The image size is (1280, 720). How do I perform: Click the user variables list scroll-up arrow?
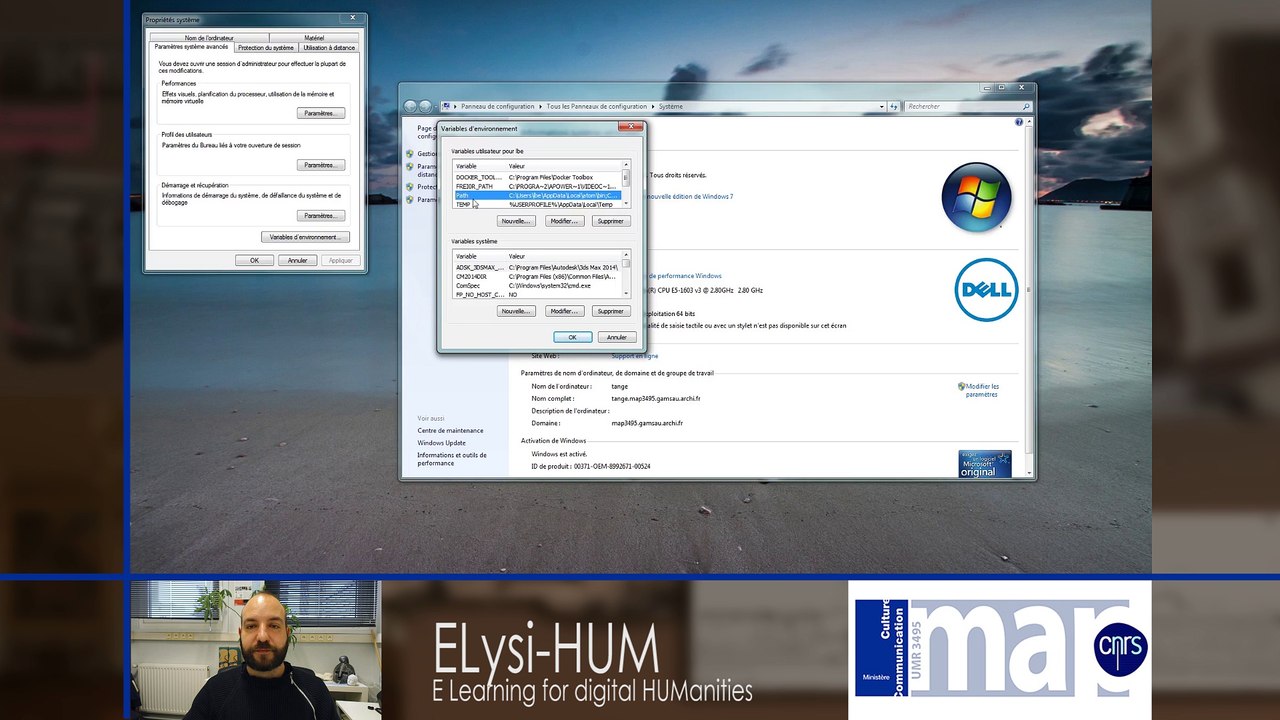point(626,165)
